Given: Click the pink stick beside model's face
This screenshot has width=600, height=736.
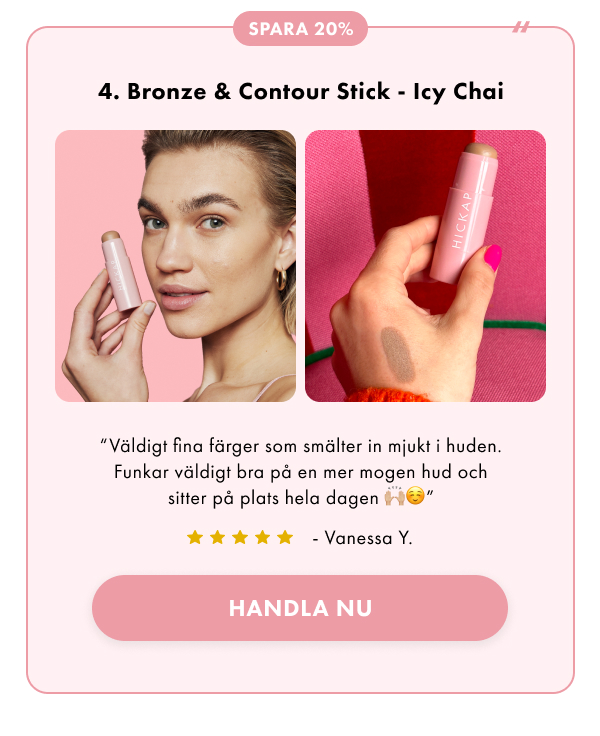Looking at the screenshot, I should coord(121,270).
